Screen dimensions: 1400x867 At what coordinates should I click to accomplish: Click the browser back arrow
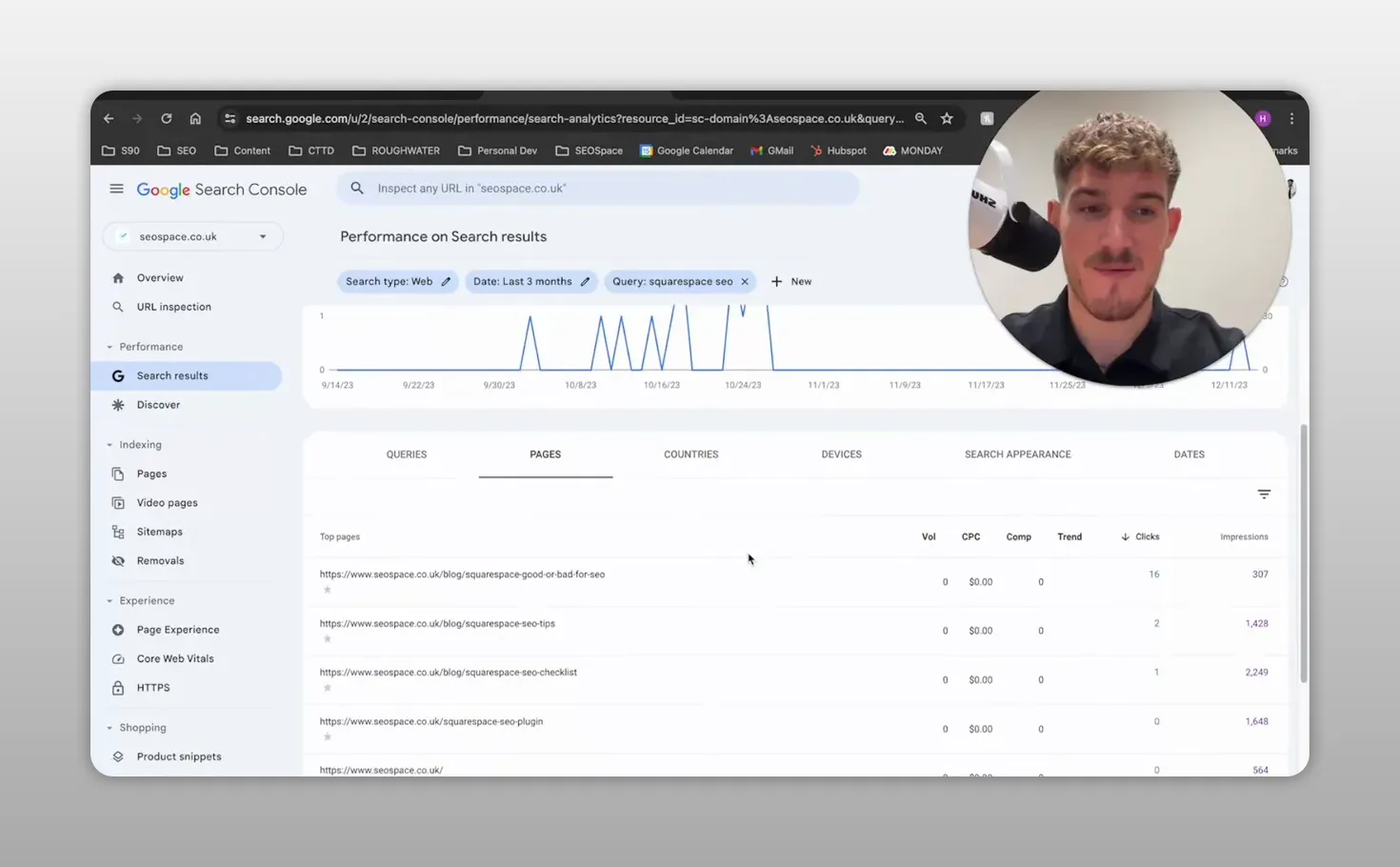[x=109, y=119]
